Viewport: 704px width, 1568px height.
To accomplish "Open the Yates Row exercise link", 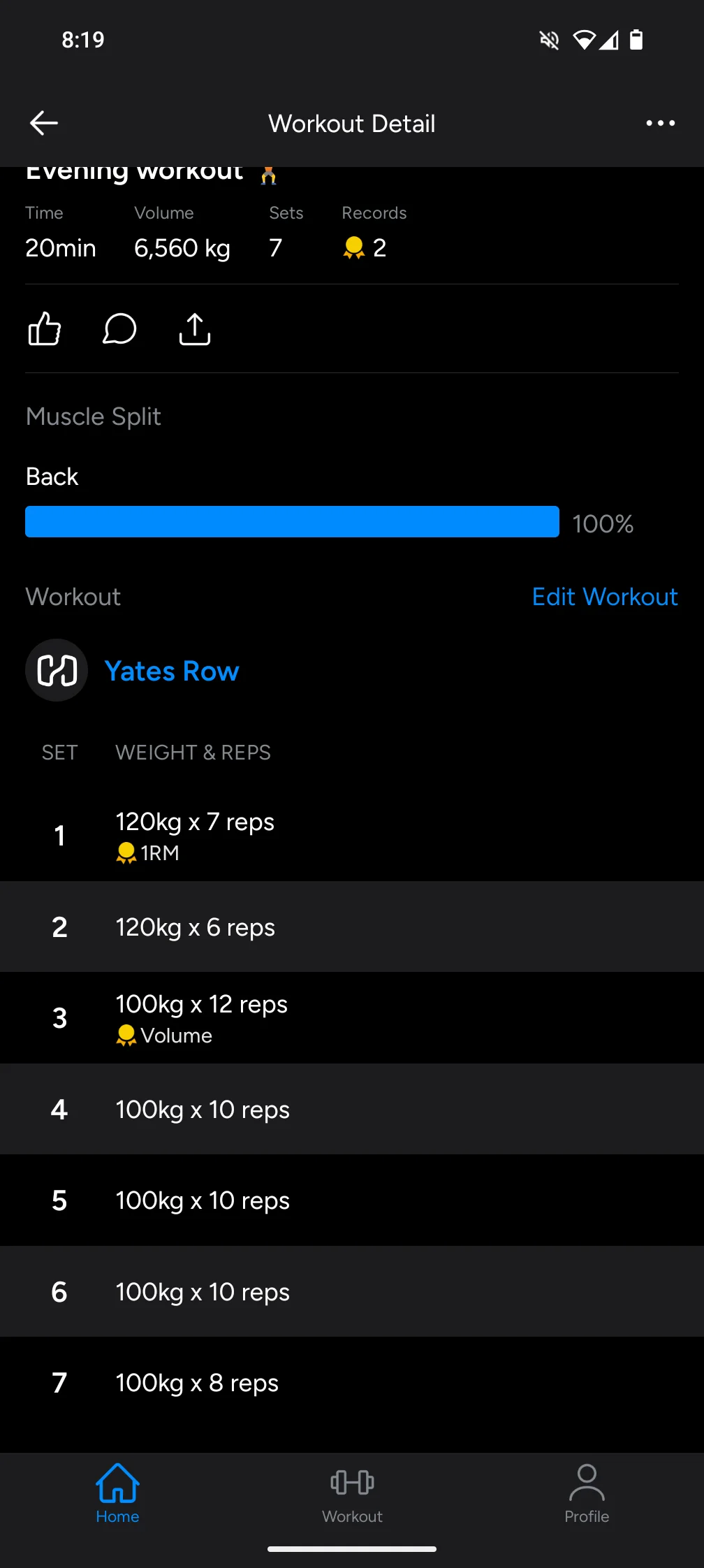I will (x=172, y=671).
